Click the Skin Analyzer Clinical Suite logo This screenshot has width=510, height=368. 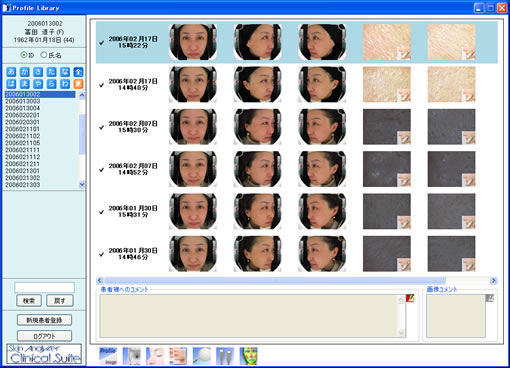[44, 354]
